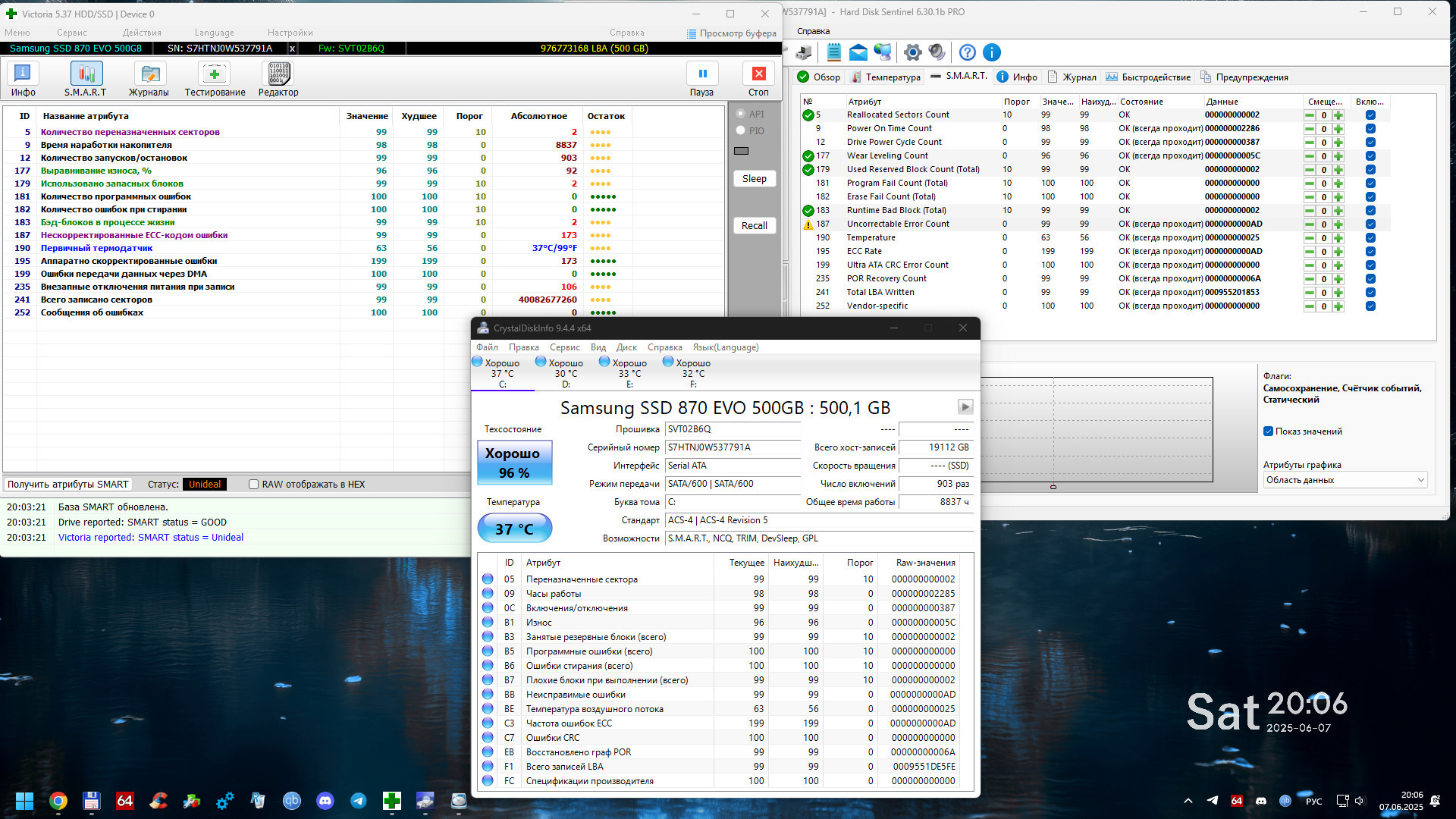Click the Victoria green cross taskbar icon
The width and height of the screenshot is (1456, 819).
(392, 801)
